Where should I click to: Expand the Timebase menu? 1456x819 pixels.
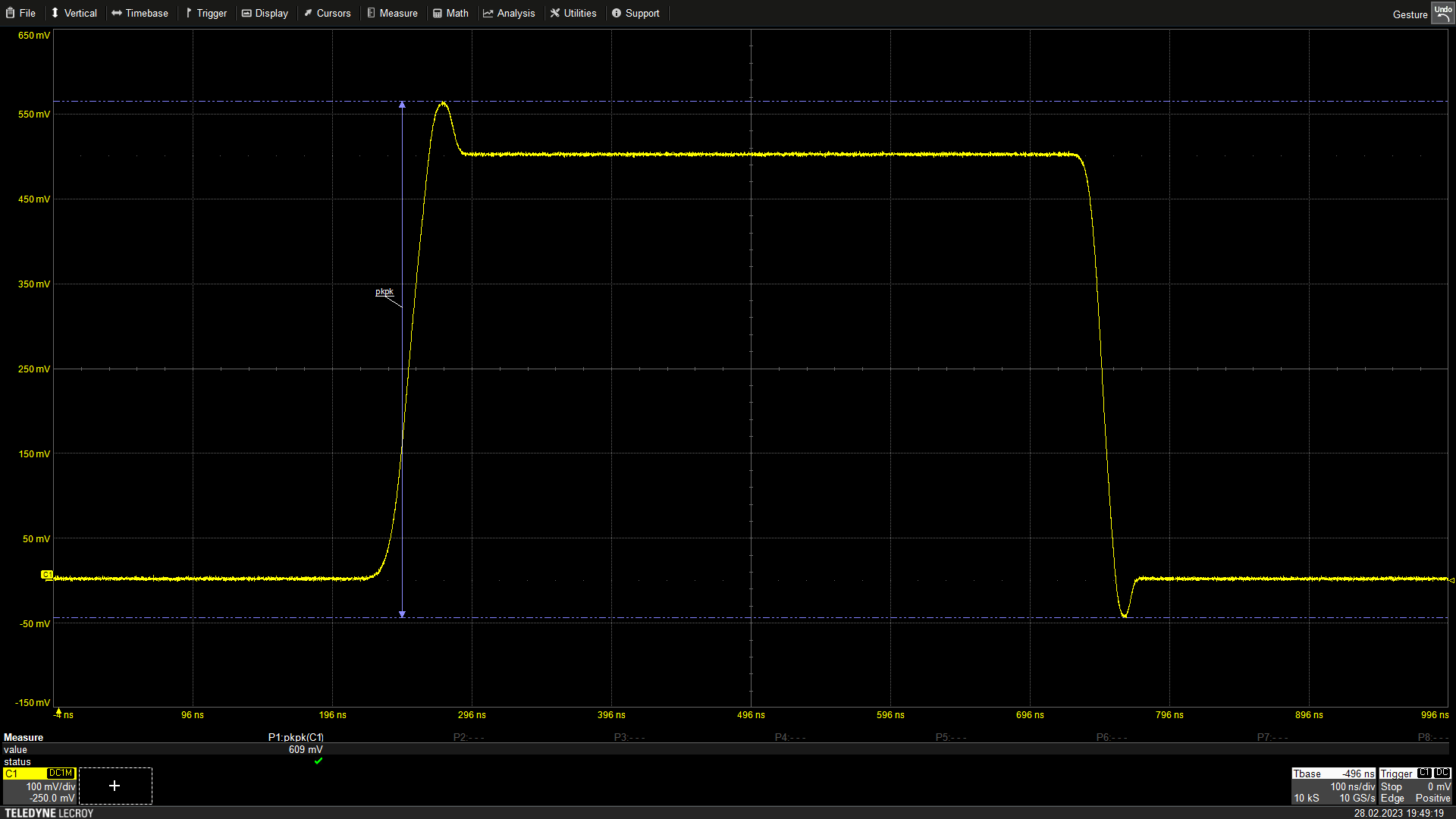coord(140,13)
